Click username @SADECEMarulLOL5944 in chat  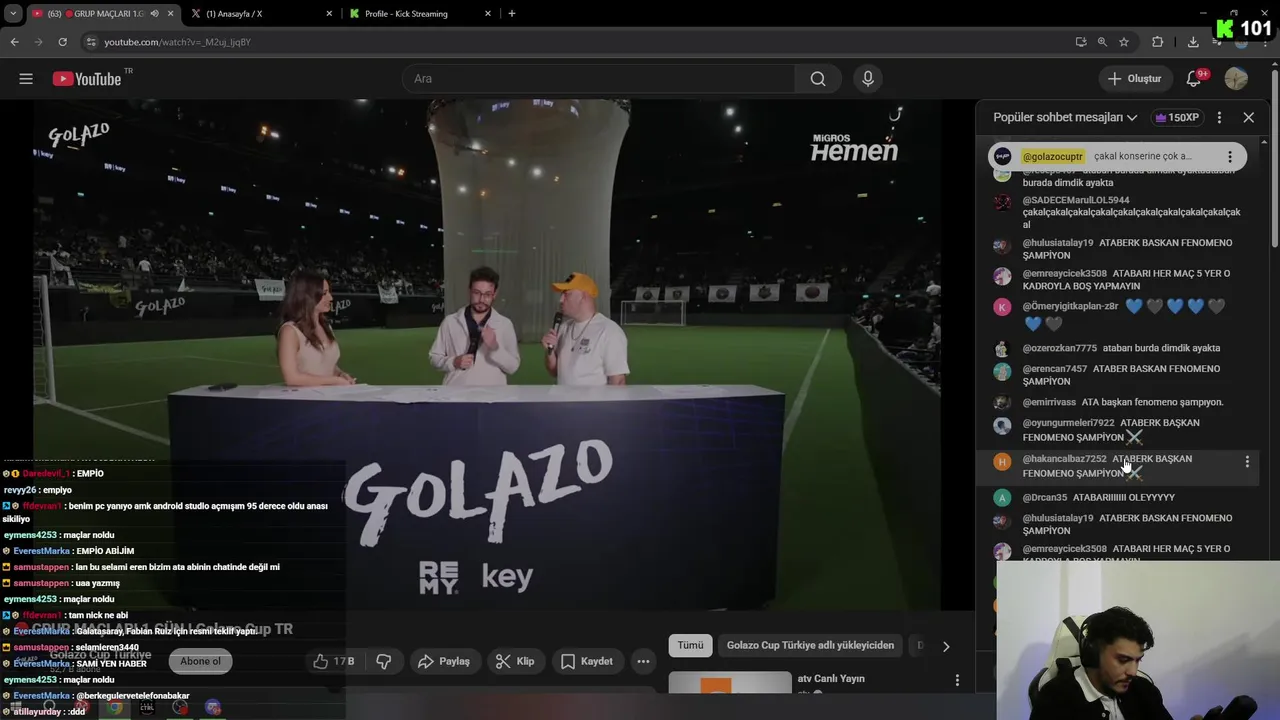[x=1075, y=200]
